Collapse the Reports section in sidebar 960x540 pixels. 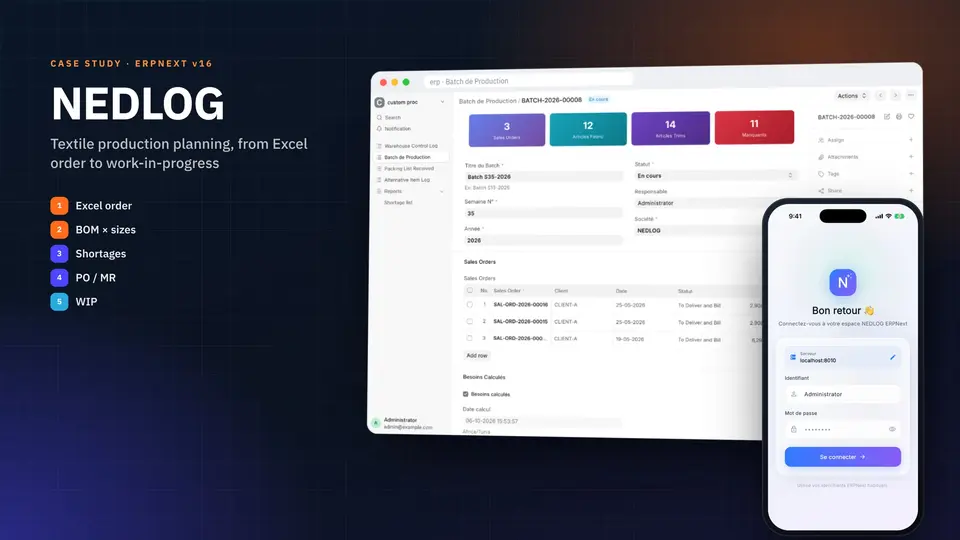[442, 192]
